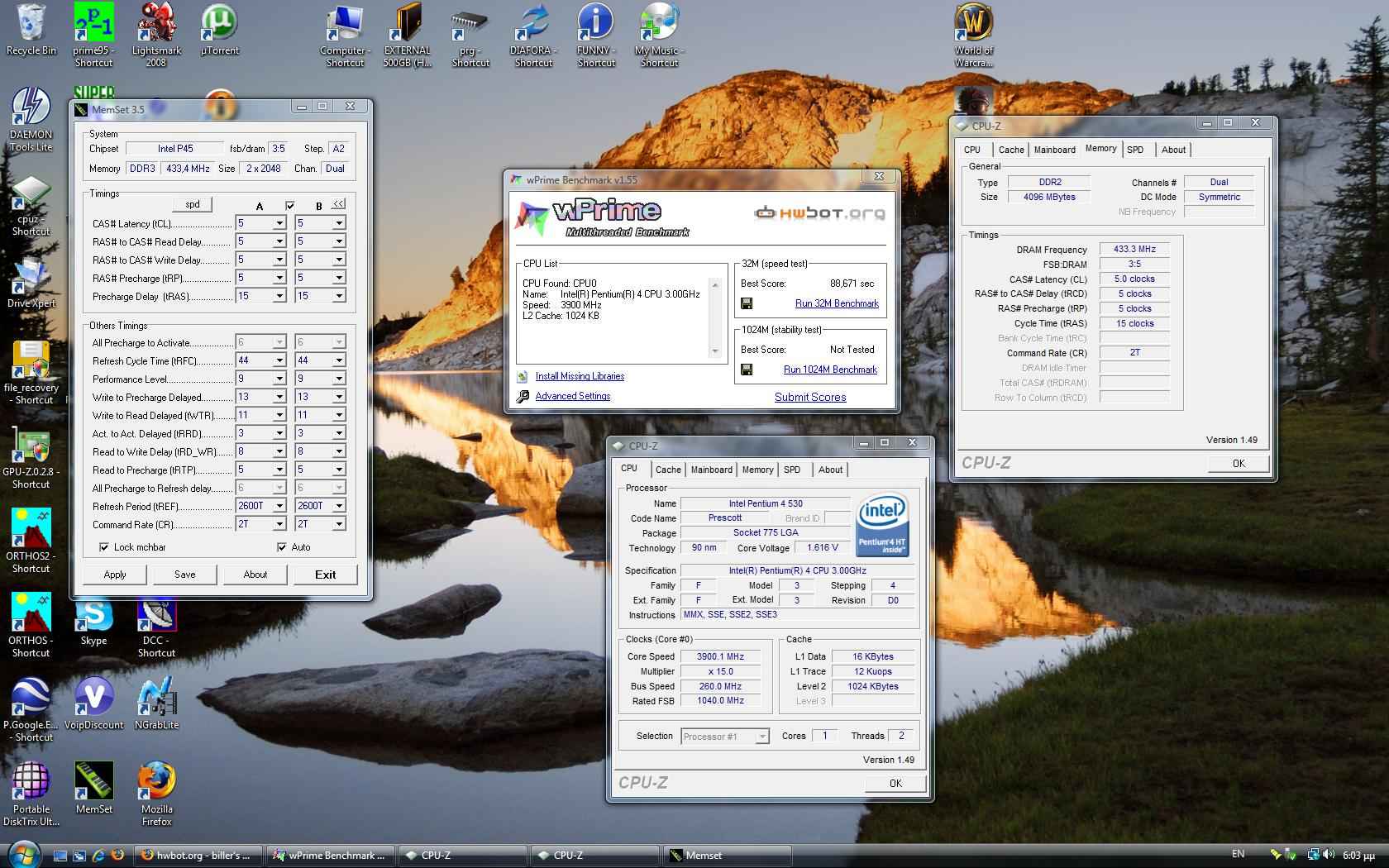The height and width of the screenshot is (868, 1389).
Task: Open the Recycle Bin desktop icon
Action: coord(31,30)
